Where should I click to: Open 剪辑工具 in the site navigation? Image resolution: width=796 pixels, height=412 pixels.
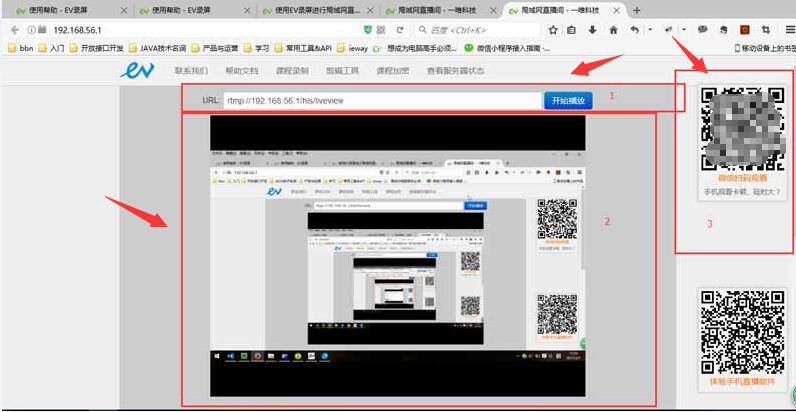(x=342, y=71)
